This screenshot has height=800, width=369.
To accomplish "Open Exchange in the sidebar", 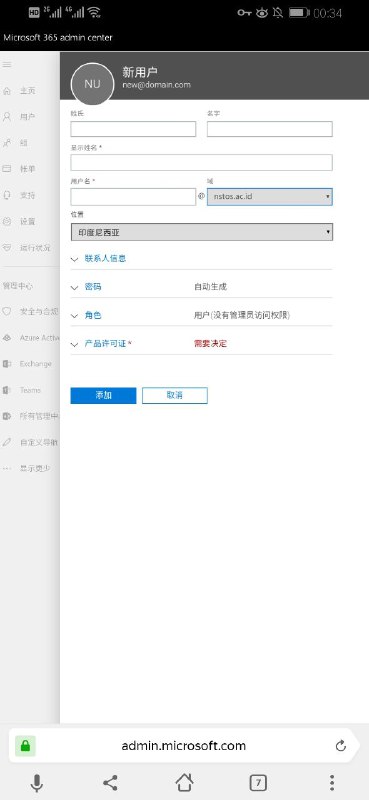I will point(36,364).
